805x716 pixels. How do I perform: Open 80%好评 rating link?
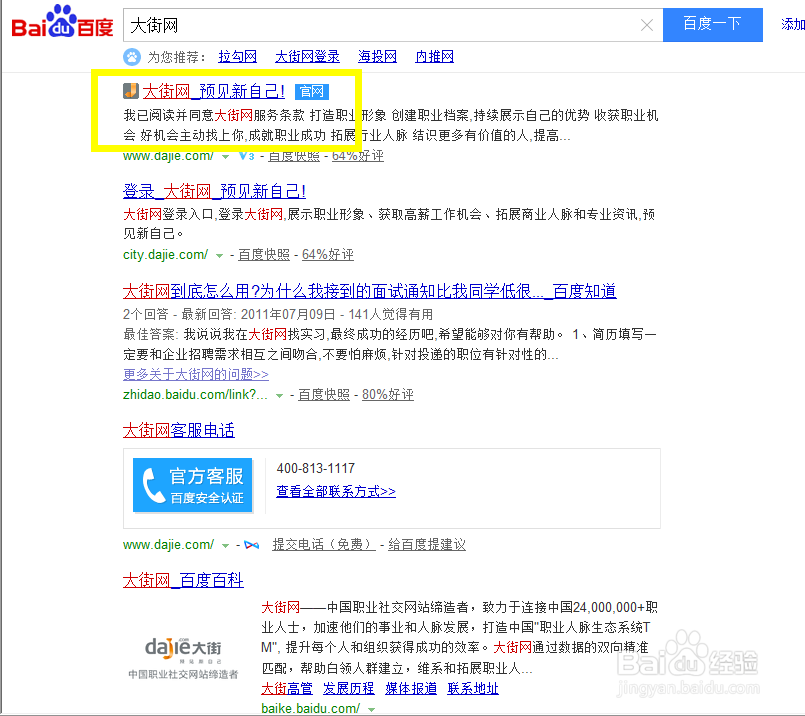388,395
